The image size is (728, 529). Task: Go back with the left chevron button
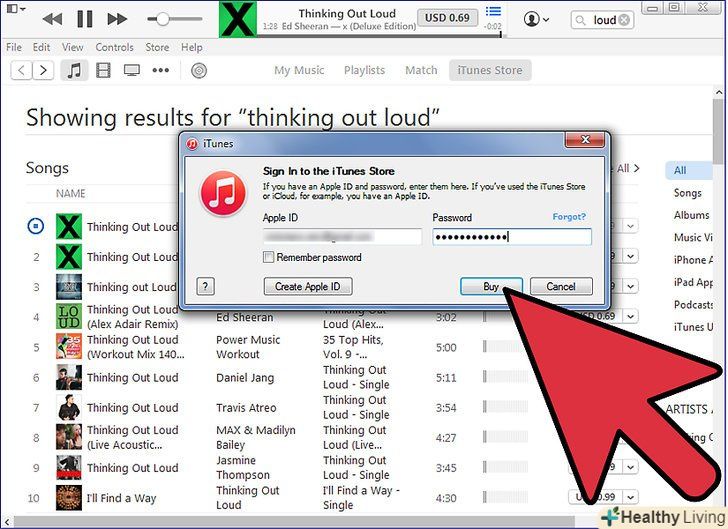[x=21, y=71]
